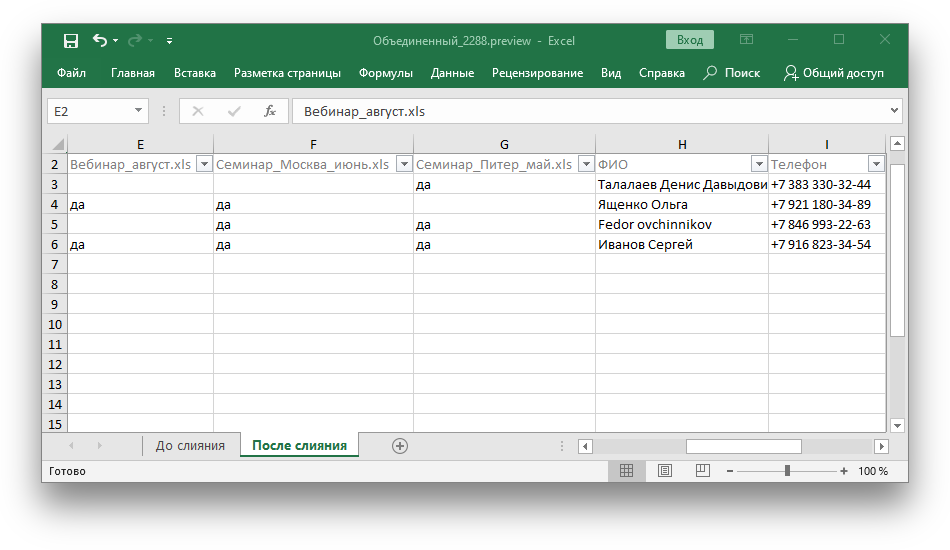Open filter dropdown for ФИО column

(758, 164)
